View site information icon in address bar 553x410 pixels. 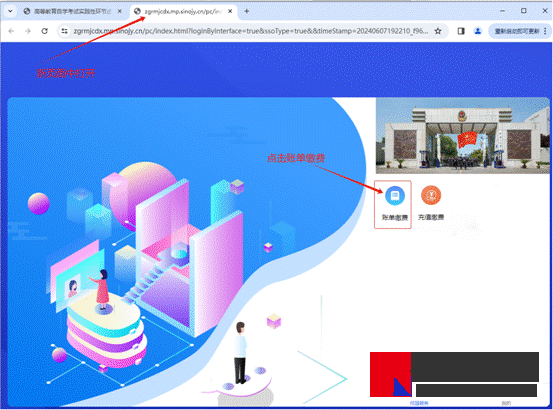point(65,31)
